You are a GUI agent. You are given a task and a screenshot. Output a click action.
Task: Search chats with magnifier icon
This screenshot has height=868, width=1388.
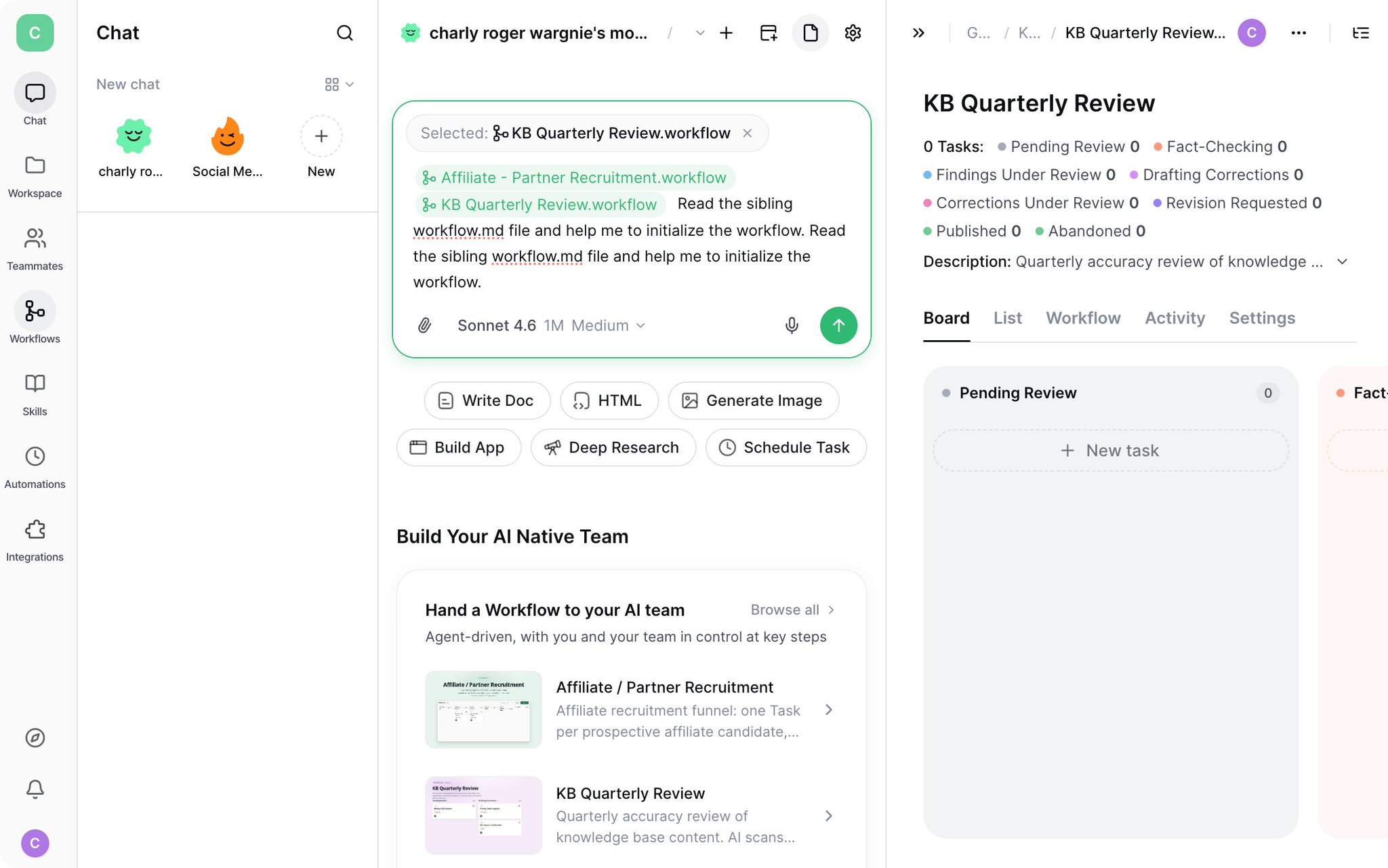point(344,33)
